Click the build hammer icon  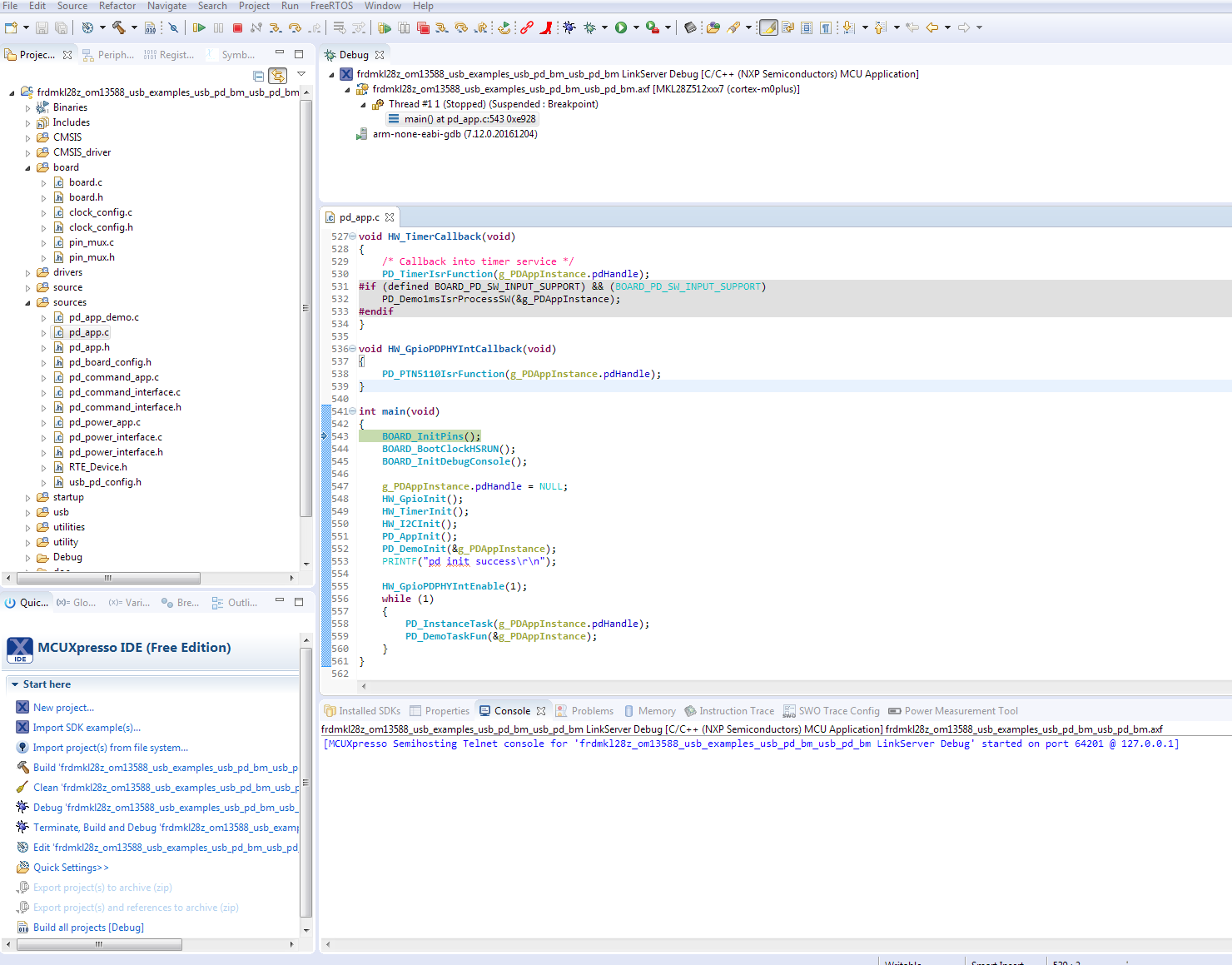[119, 27]
